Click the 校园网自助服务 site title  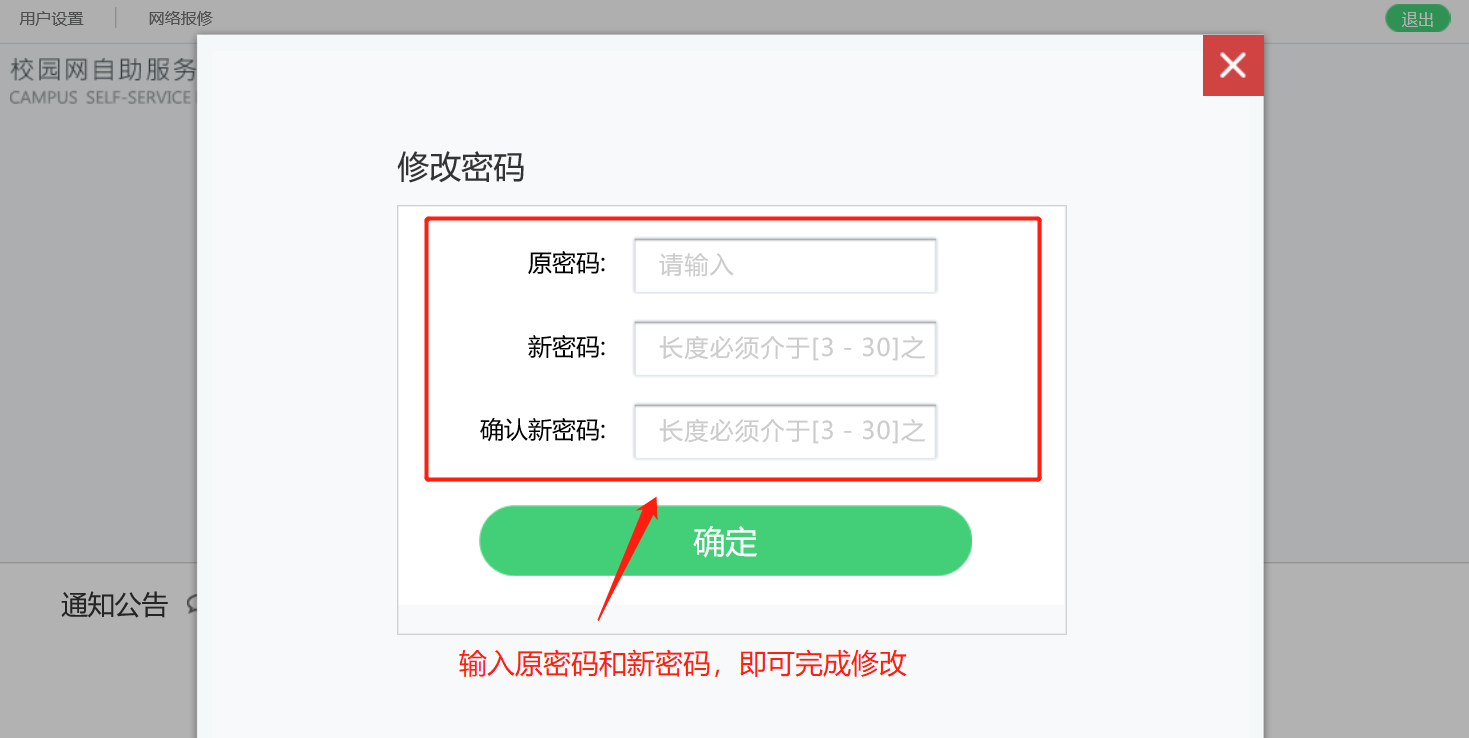click(104, 70)
